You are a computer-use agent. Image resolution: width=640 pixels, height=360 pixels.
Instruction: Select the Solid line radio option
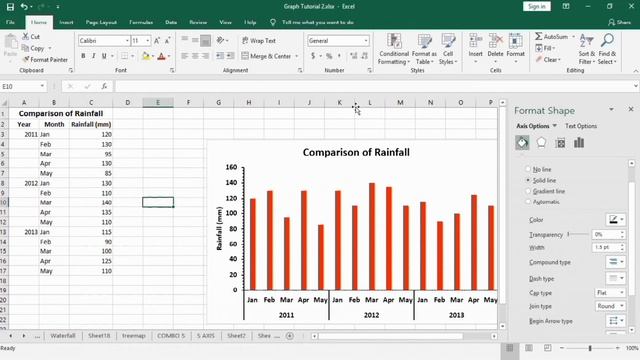pos(528,180)
